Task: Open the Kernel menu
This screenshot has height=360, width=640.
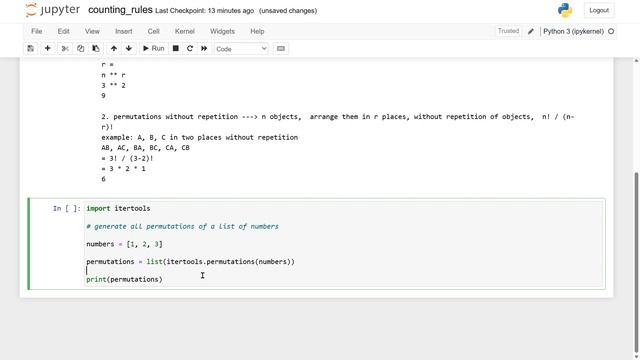Action: pos(184,31)
